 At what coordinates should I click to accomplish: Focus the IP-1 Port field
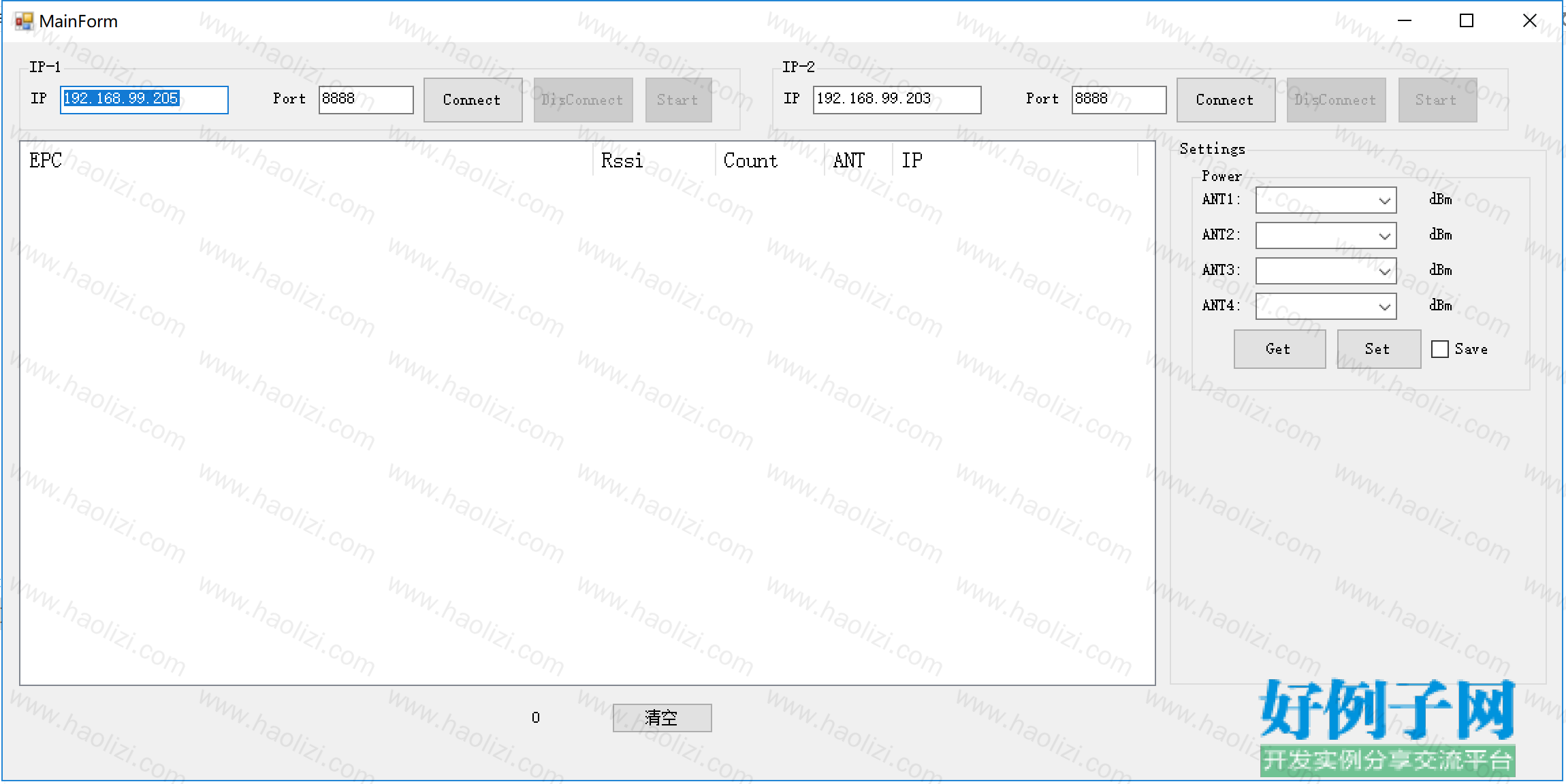pos(366,99)
